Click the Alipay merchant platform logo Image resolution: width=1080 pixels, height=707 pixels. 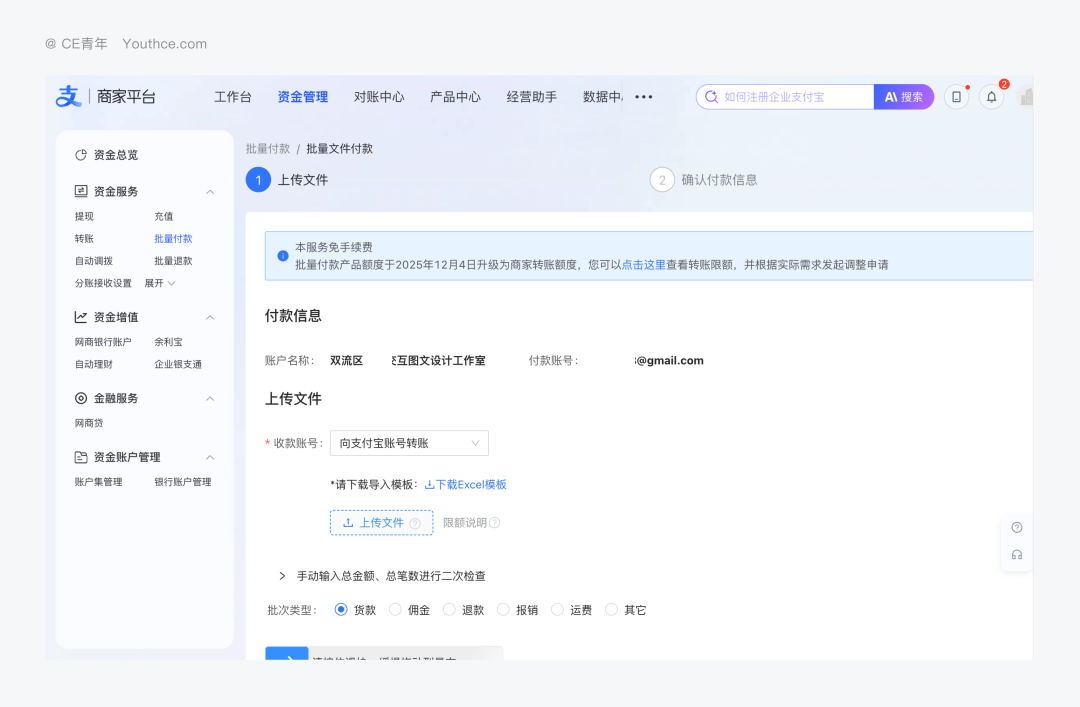pyautogui.click(x=68, y=96)
